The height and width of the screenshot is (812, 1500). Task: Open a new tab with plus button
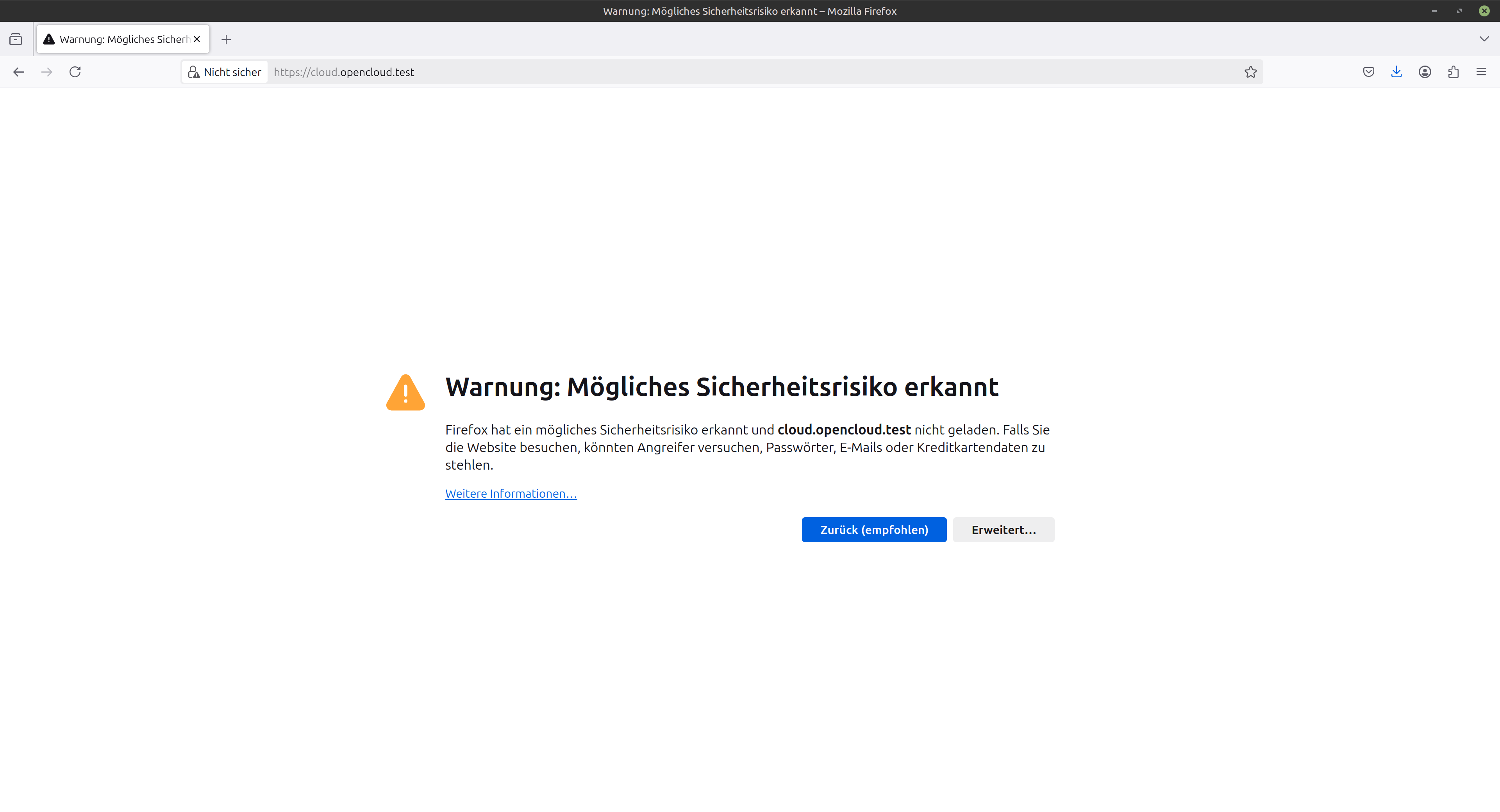pyautogui.click(x=227, y=39)
